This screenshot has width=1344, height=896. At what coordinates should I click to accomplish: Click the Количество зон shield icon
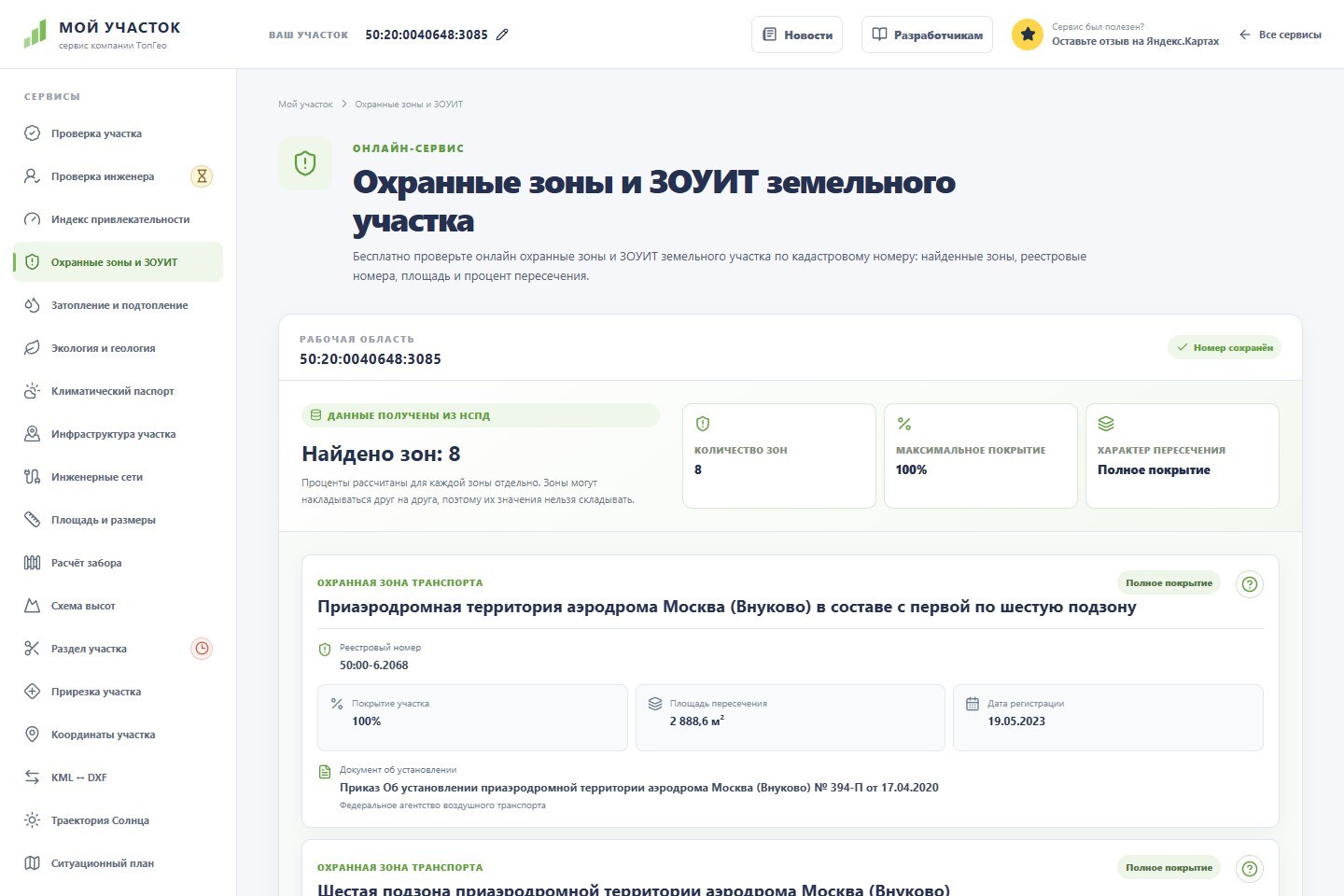click(x=703, y=424)
